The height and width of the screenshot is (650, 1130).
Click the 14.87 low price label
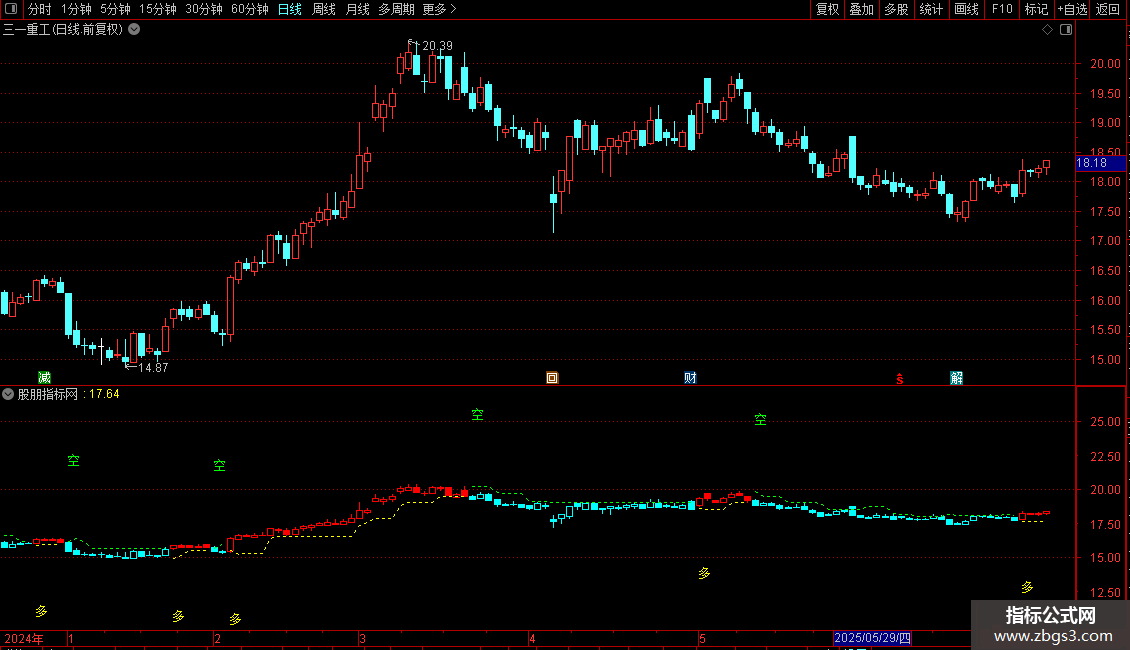coord(153,368)
